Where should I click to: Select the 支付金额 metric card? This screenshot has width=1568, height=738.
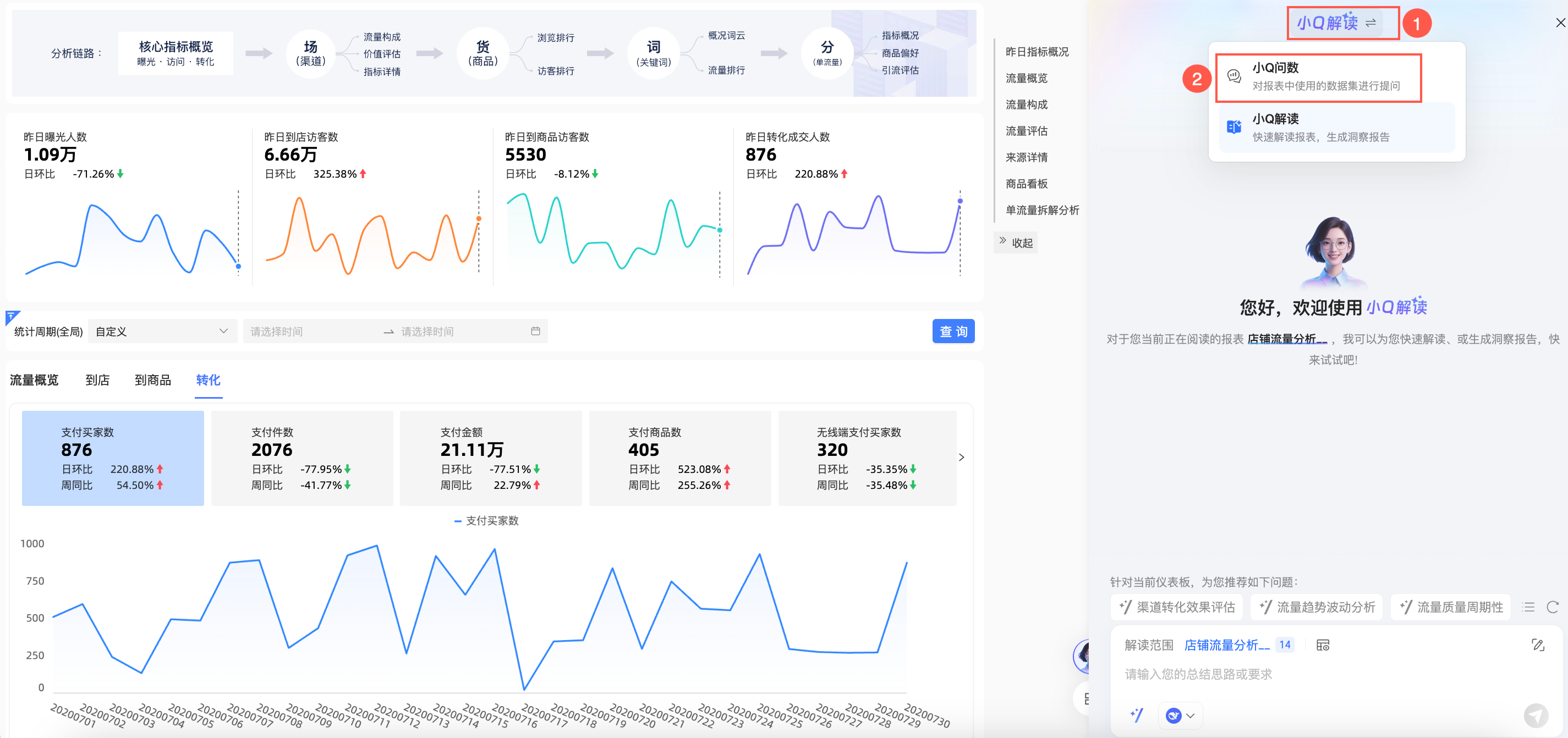(x=490, y=458)
